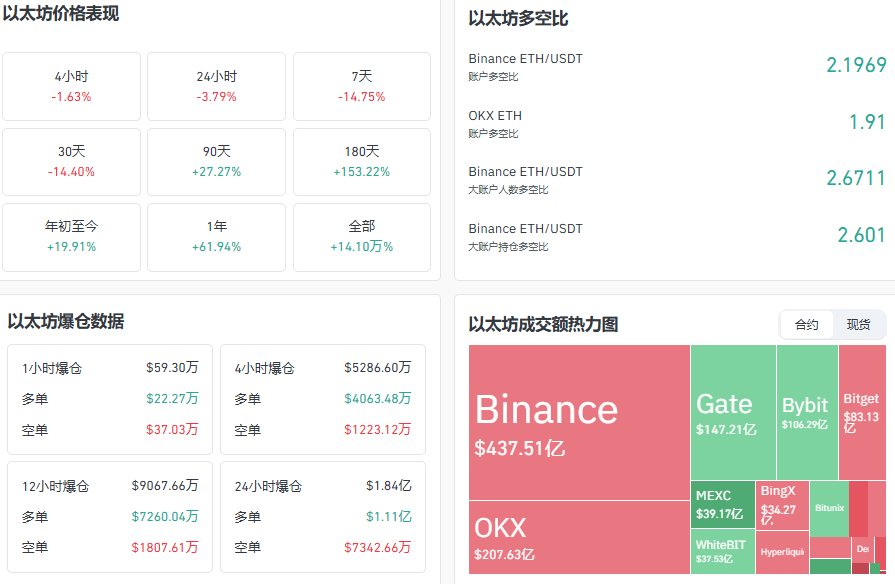Click Binance ETH/USDT 账户多空比 ratio 2.1969
Image resolution: width=895 pixels, height=584 pixels.
(856, 65)
